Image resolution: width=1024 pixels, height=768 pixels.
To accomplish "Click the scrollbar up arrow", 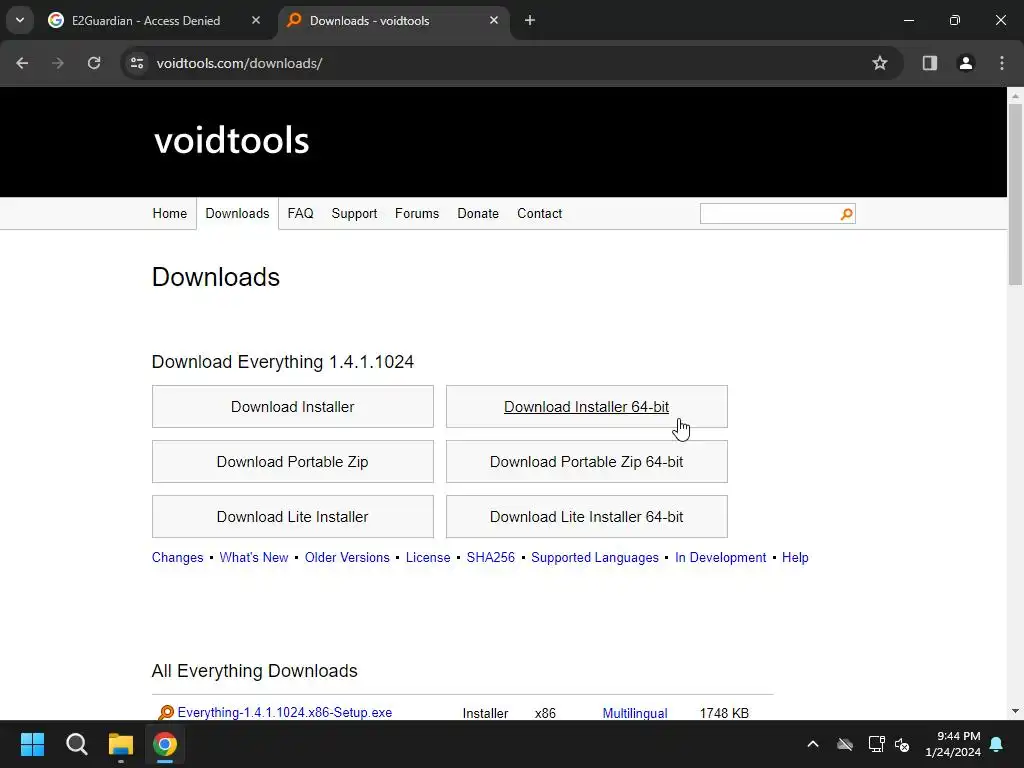I will [x=1015, y=96].
